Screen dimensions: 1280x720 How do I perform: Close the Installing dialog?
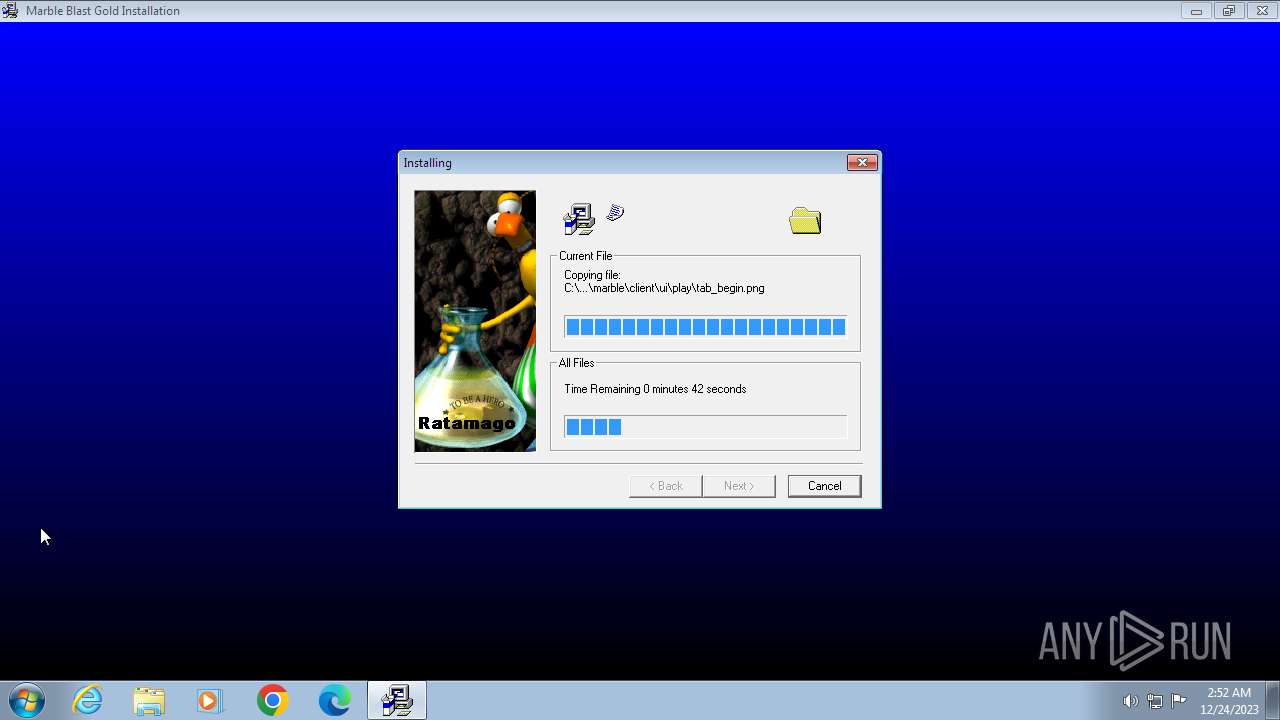pyautogui.click(x=862, y=163)
